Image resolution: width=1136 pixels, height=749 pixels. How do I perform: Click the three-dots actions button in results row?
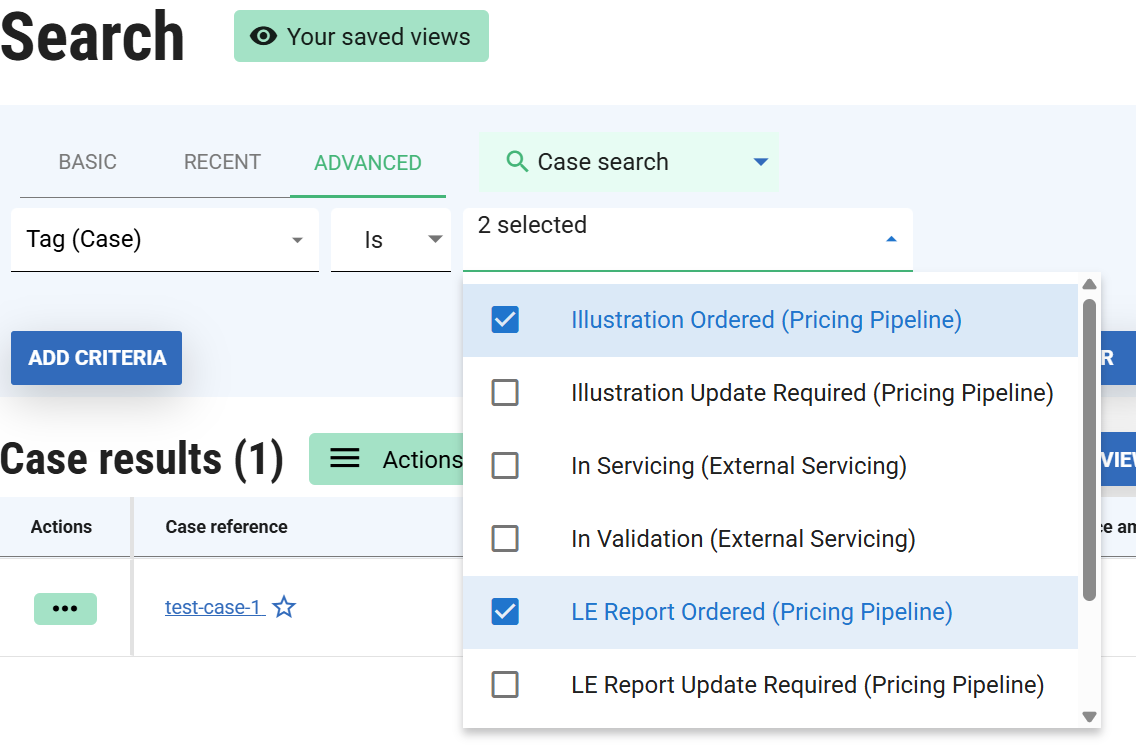(x=65, y=609)
